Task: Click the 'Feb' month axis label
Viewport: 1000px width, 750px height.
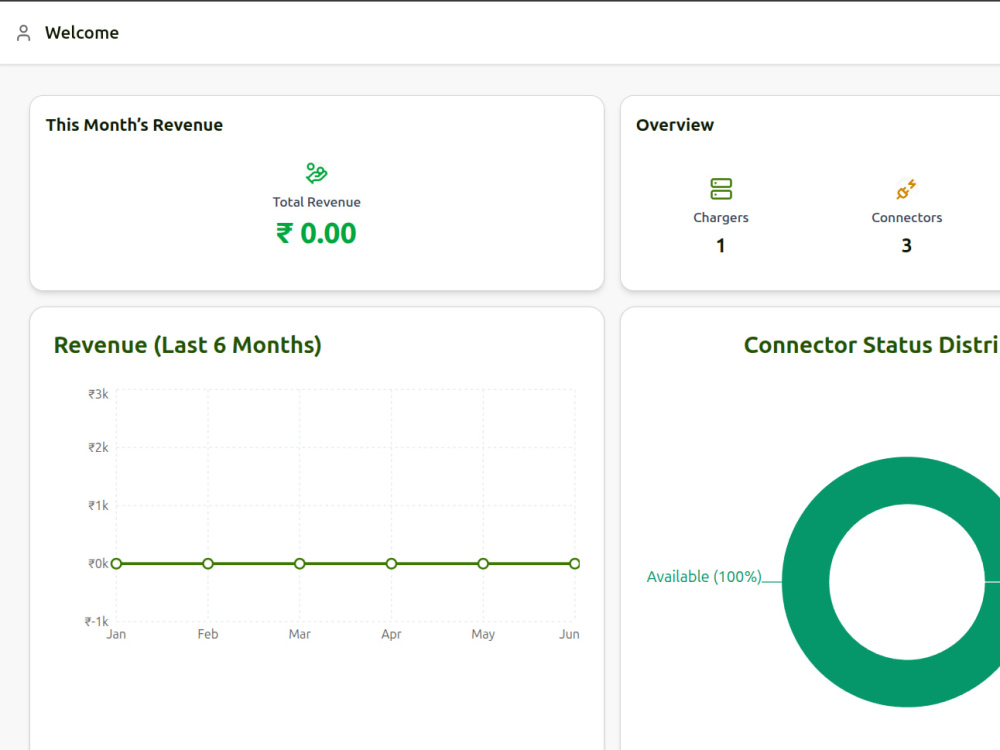Action: pyautogui.click(x=208, y=635)
